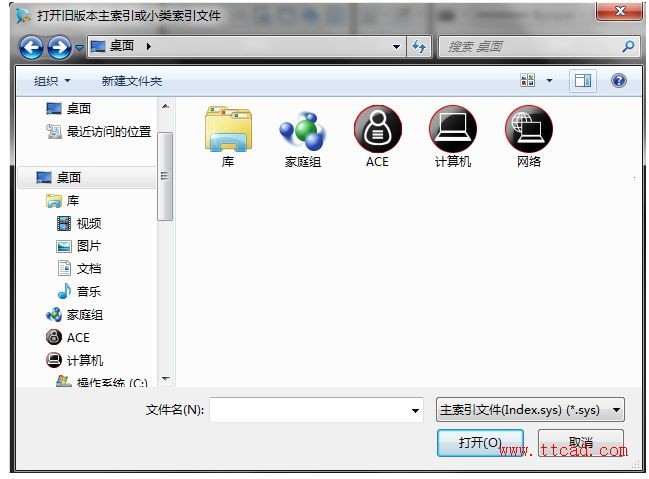The width and height of the screenshot is (649, 479).
Task: Click the blue help icon
Action: click(x=618, y=80)
